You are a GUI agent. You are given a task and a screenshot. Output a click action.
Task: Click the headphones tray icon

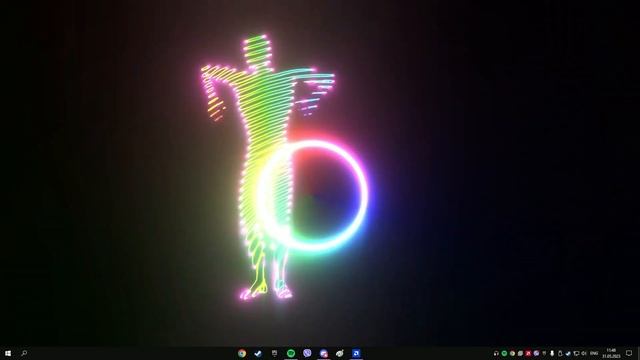pyautogui.click(x=496, y=353)
